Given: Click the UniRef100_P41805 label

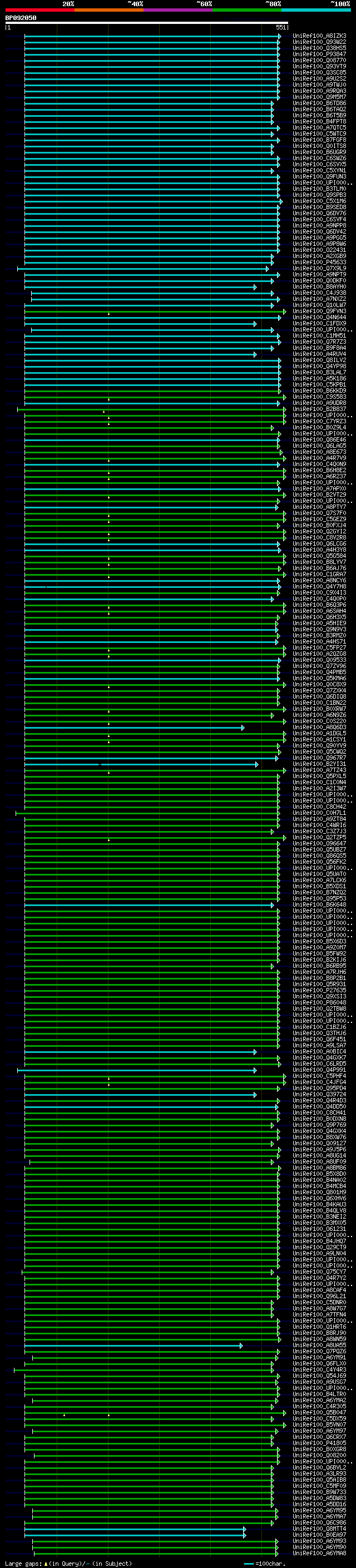Looking at the screenshot, I should click(x=319, y=1443).
